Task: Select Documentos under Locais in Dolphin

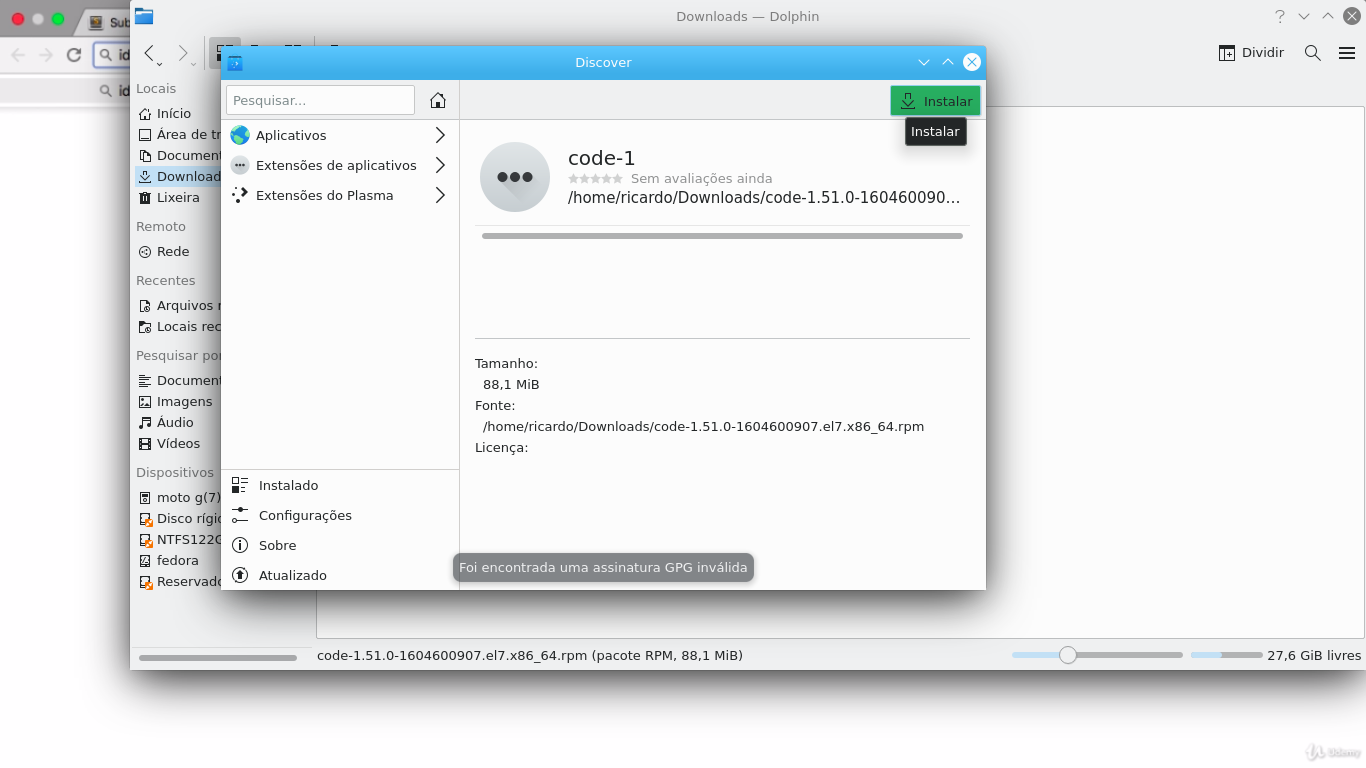Action: pyautogui.click(x=178, y=155)
